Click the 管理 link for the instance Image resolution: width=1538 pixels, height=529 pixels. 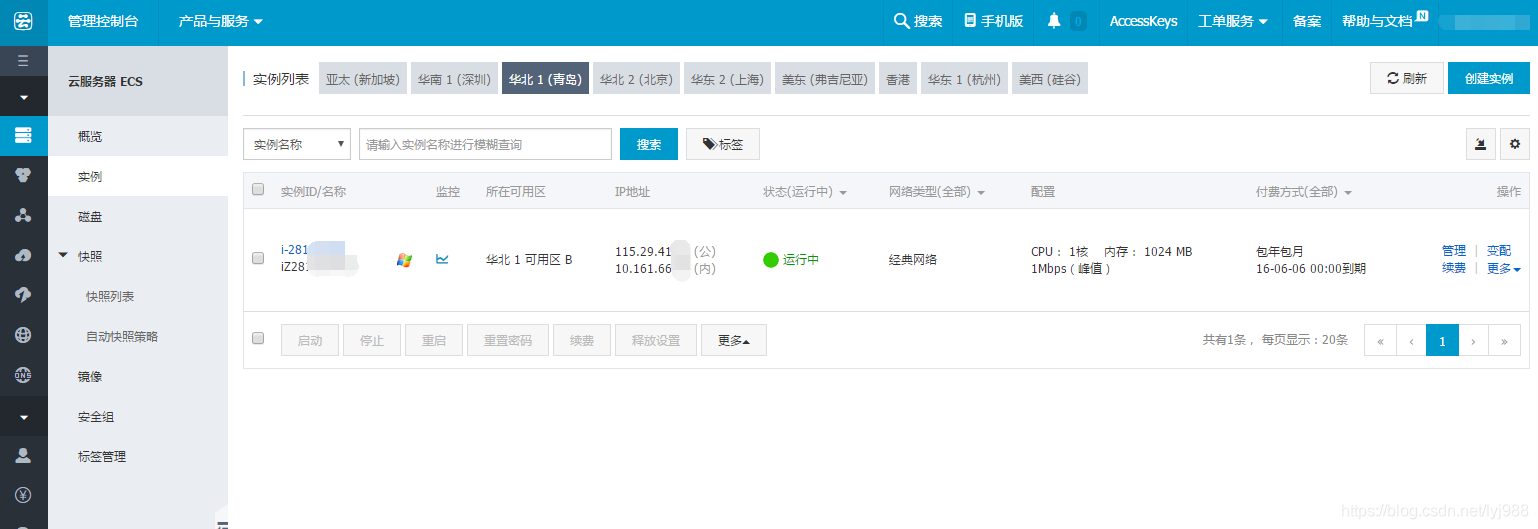coord(1454,251)
